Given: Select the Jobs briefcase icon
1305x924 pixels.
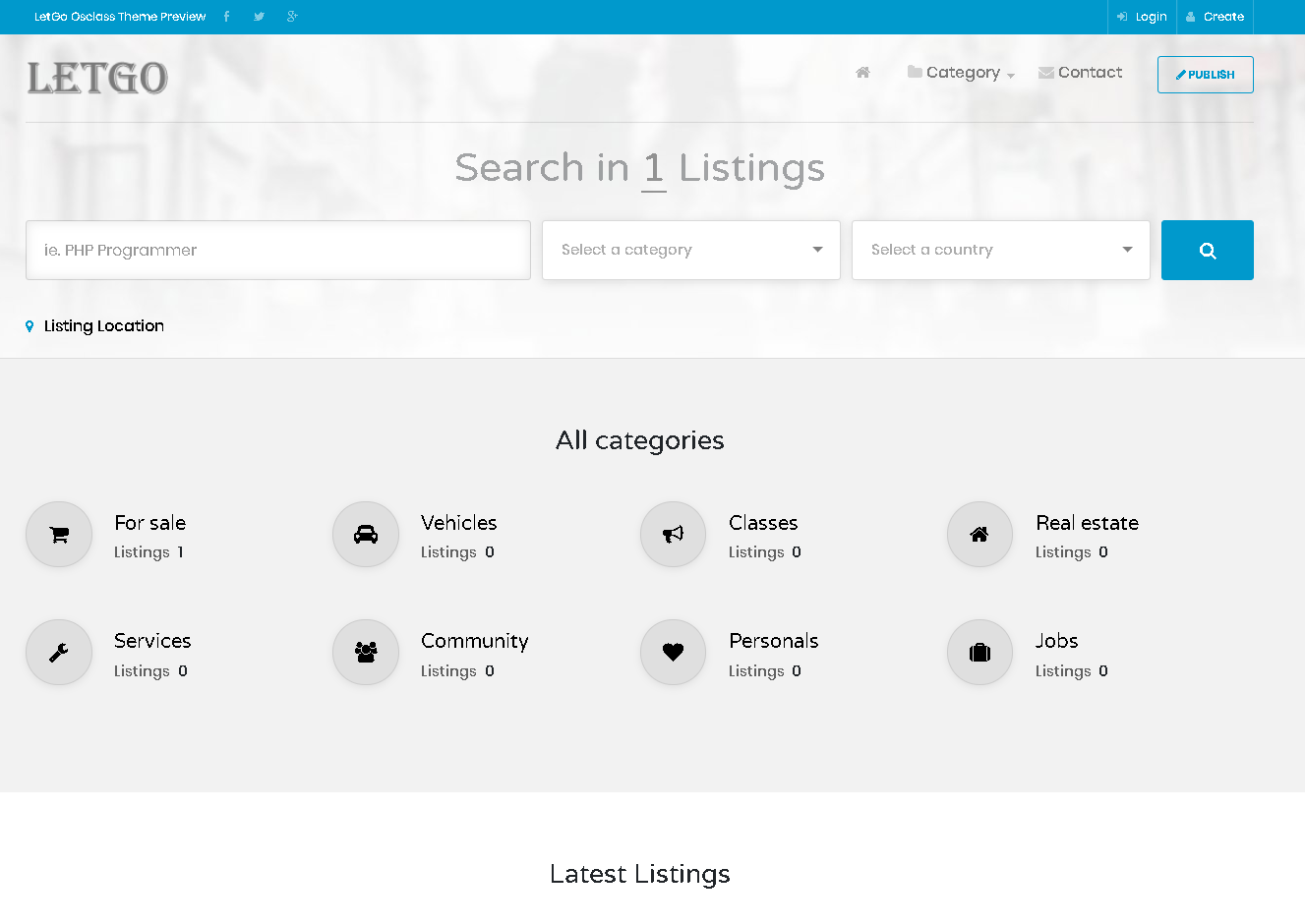Looking at the screenshot, I should click(979, 653).
